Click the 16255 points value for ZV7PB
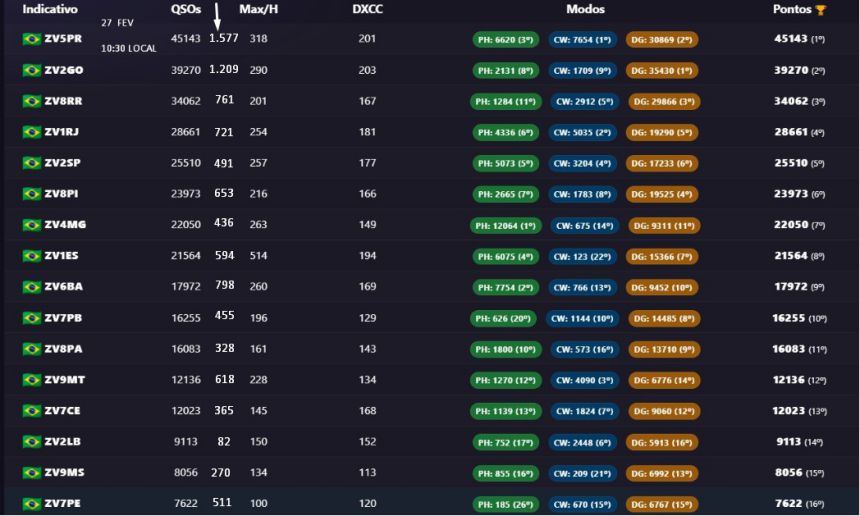Image resolution: width=860 pixels, height=516 pixels. pyautogui.click(x=788, y=318)
